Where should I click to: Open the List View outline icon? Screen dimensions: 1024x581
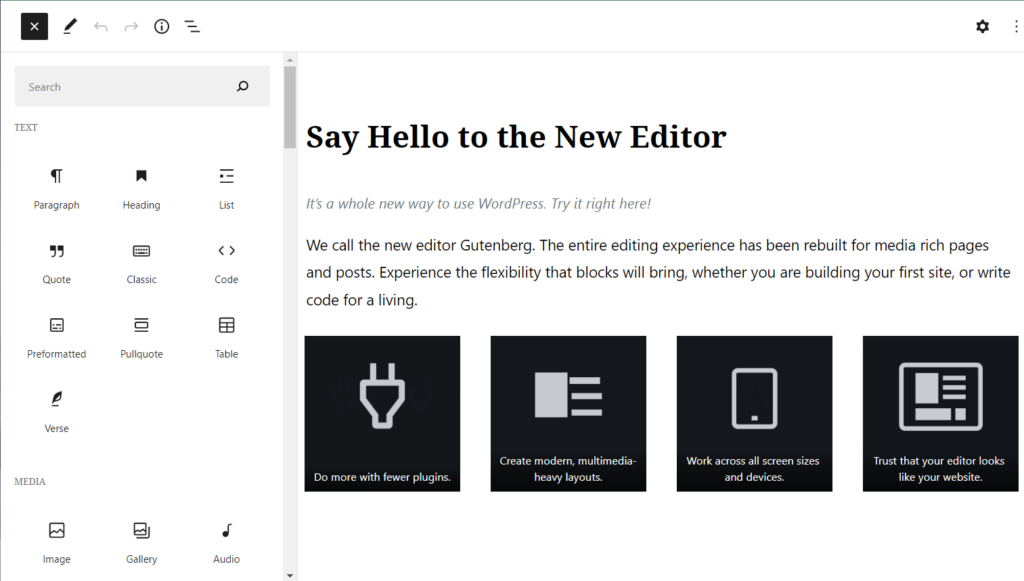click(x=192, y=26)
